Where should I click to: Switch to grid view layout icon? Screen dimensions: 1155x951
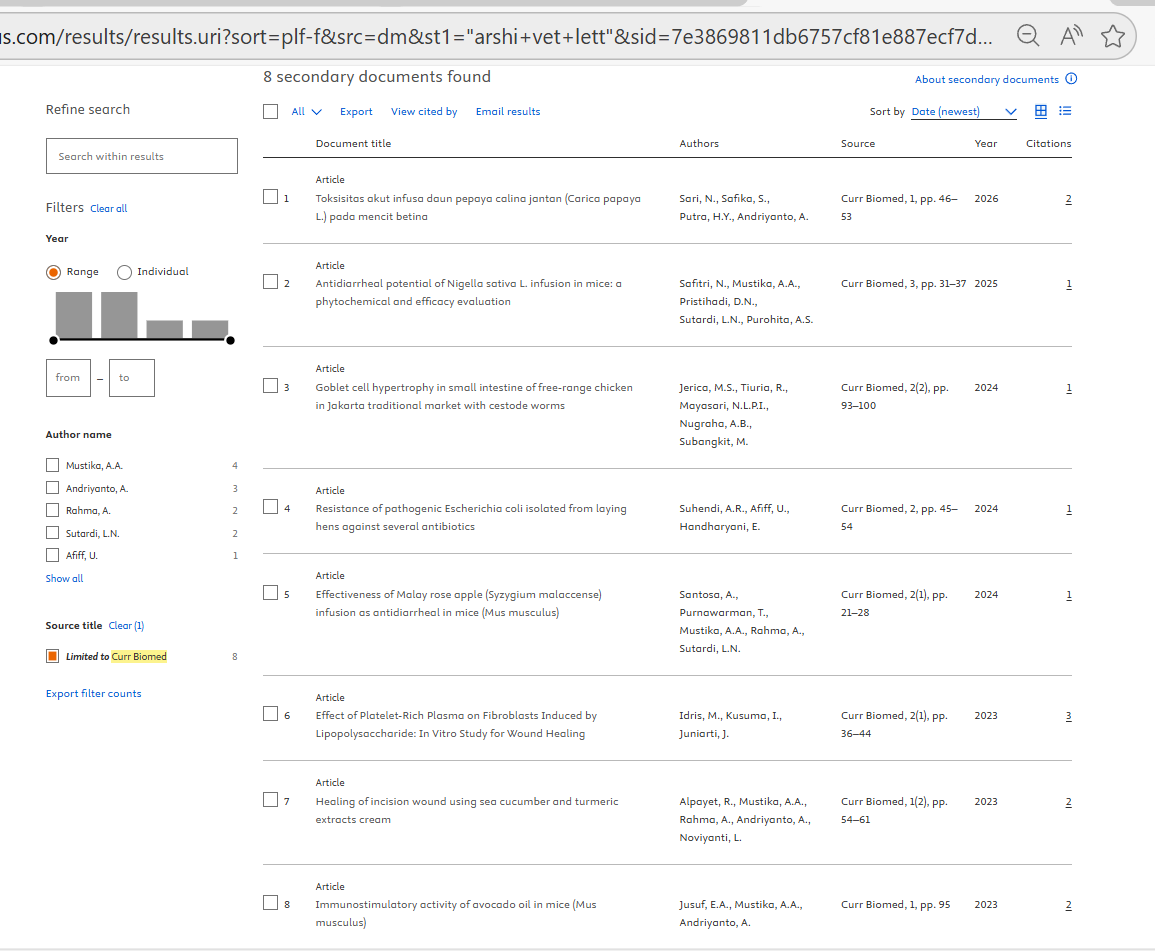click(x=1040, y=111)
